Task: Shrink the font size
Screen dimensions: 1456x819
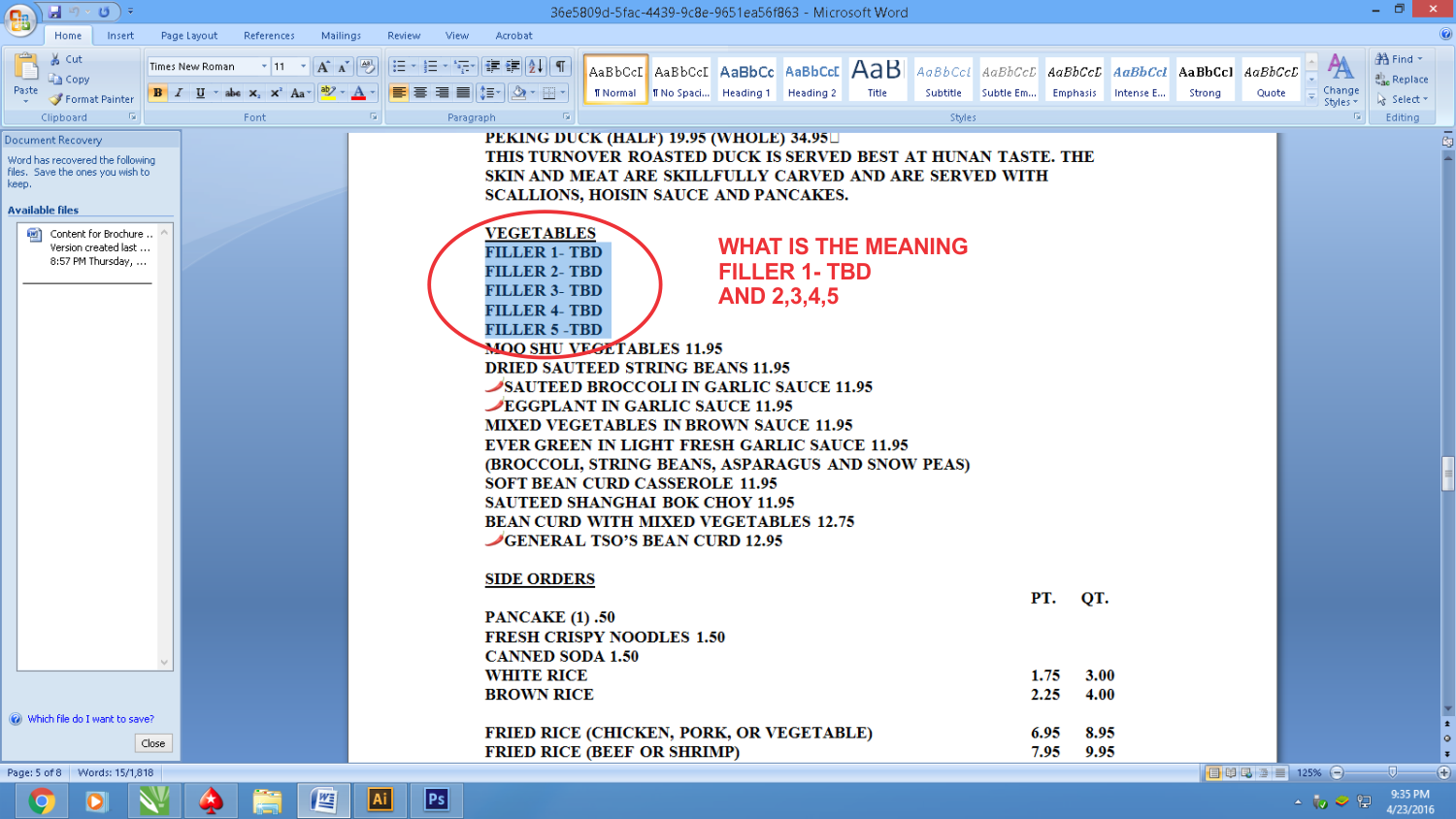Action: [x=343, y=67]
